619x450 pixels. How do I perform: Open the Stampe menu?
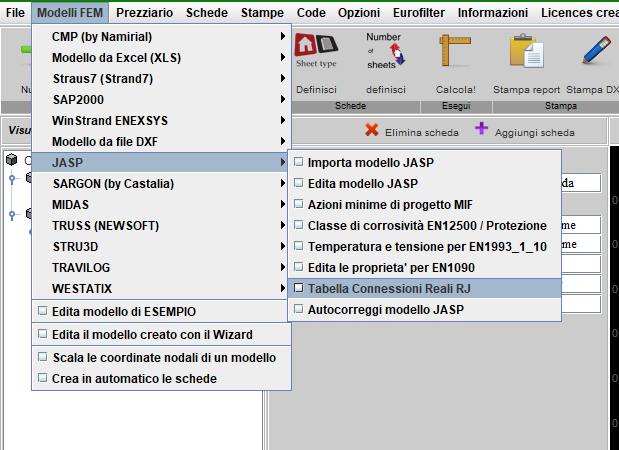(262, 13)
